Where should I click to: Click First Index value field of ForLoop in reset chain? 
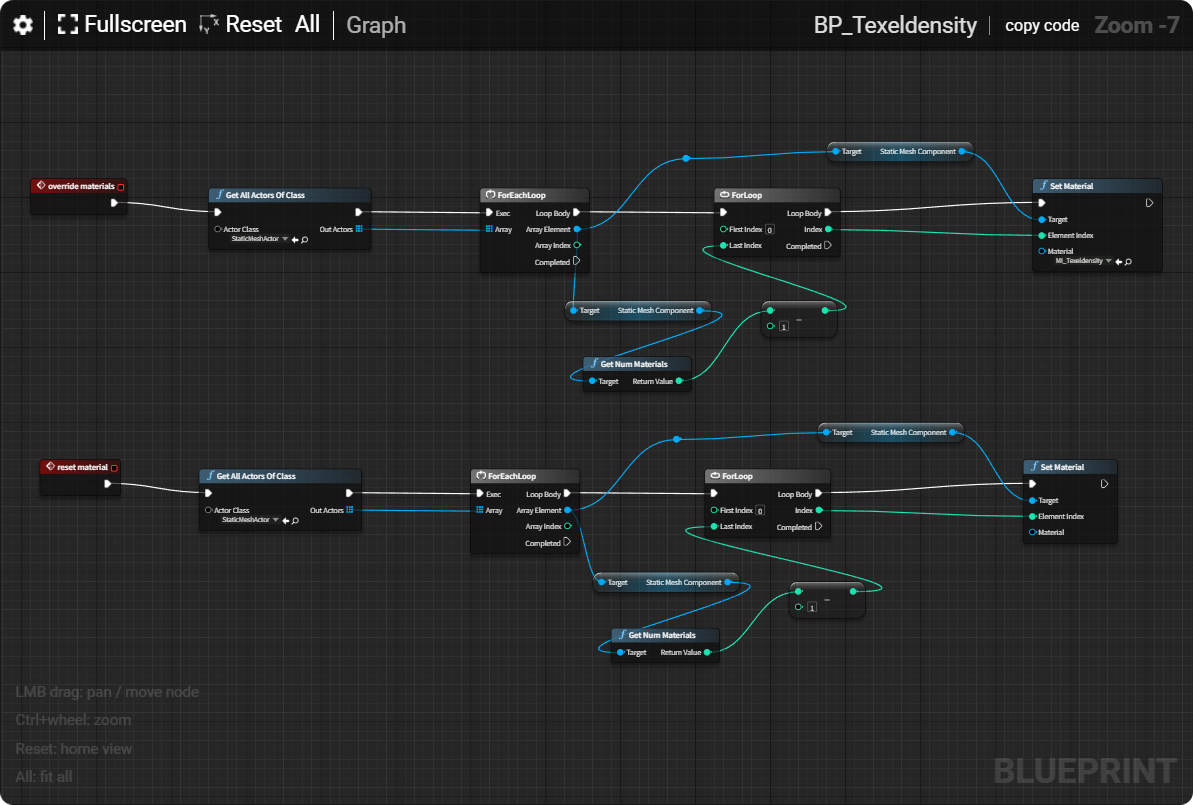(760, 511)
